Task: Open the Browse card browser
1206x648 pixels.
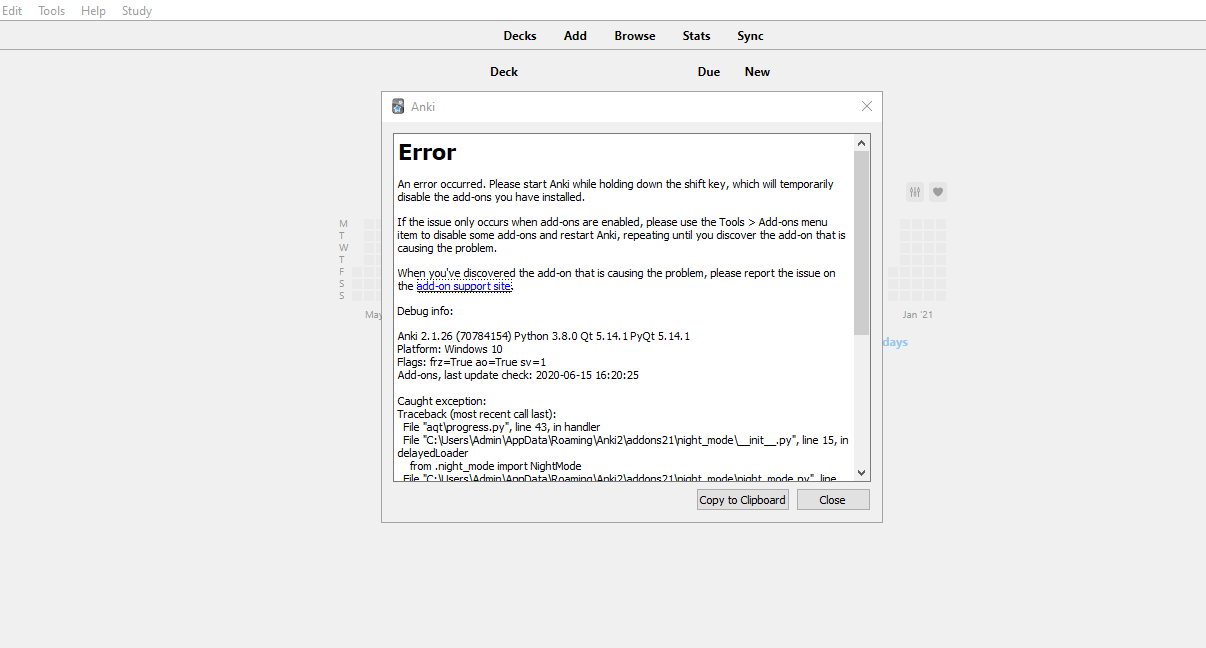Action: point(635,36)
